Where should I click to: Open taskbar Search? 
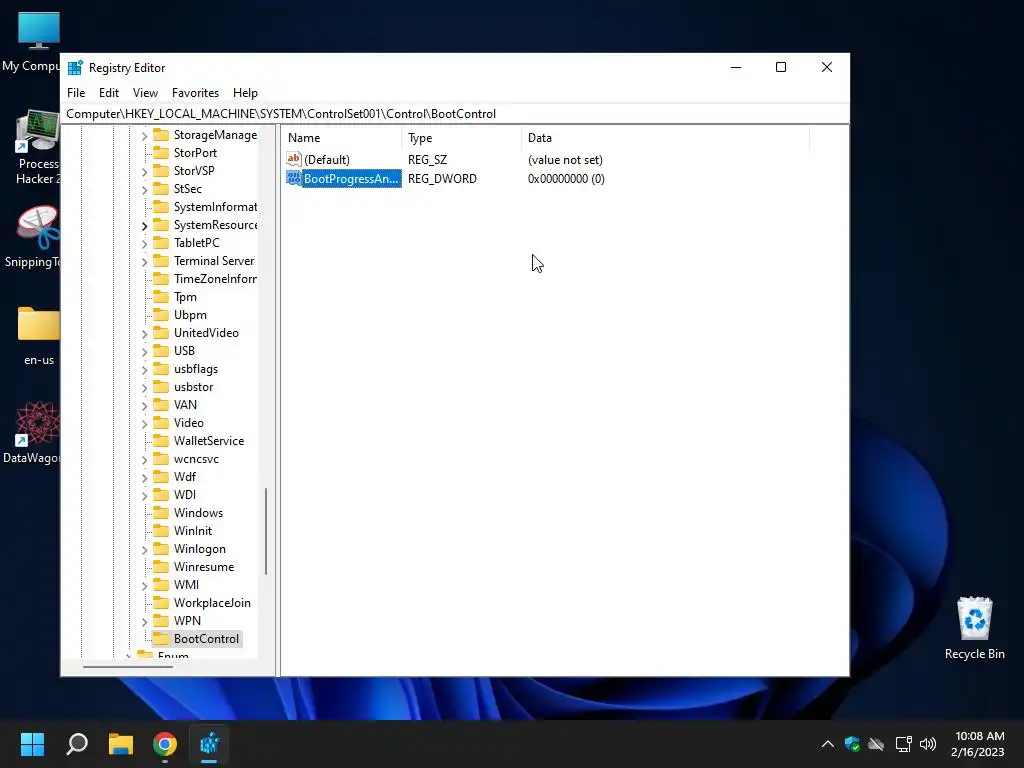coord(77,744)
